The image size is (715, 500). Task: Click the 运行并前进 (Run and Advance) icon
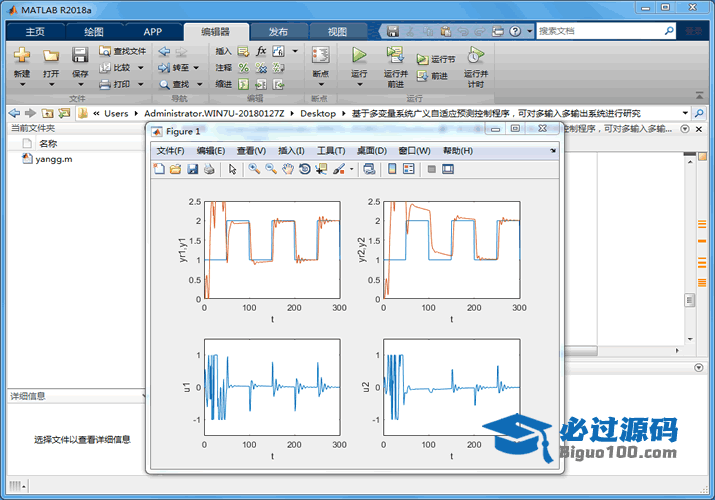395,55
